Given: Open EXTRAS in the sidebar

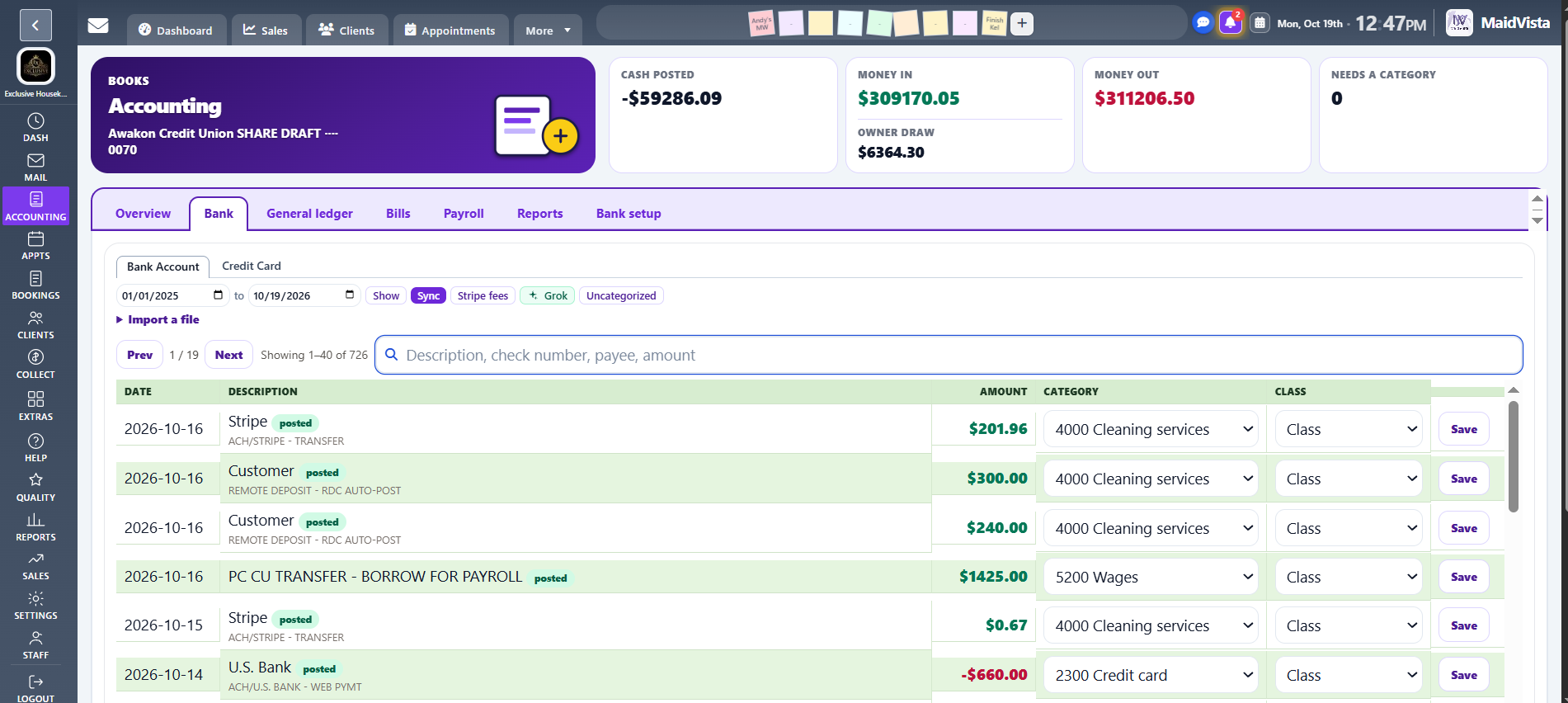Looking at the screenshot, I should 35,405.
